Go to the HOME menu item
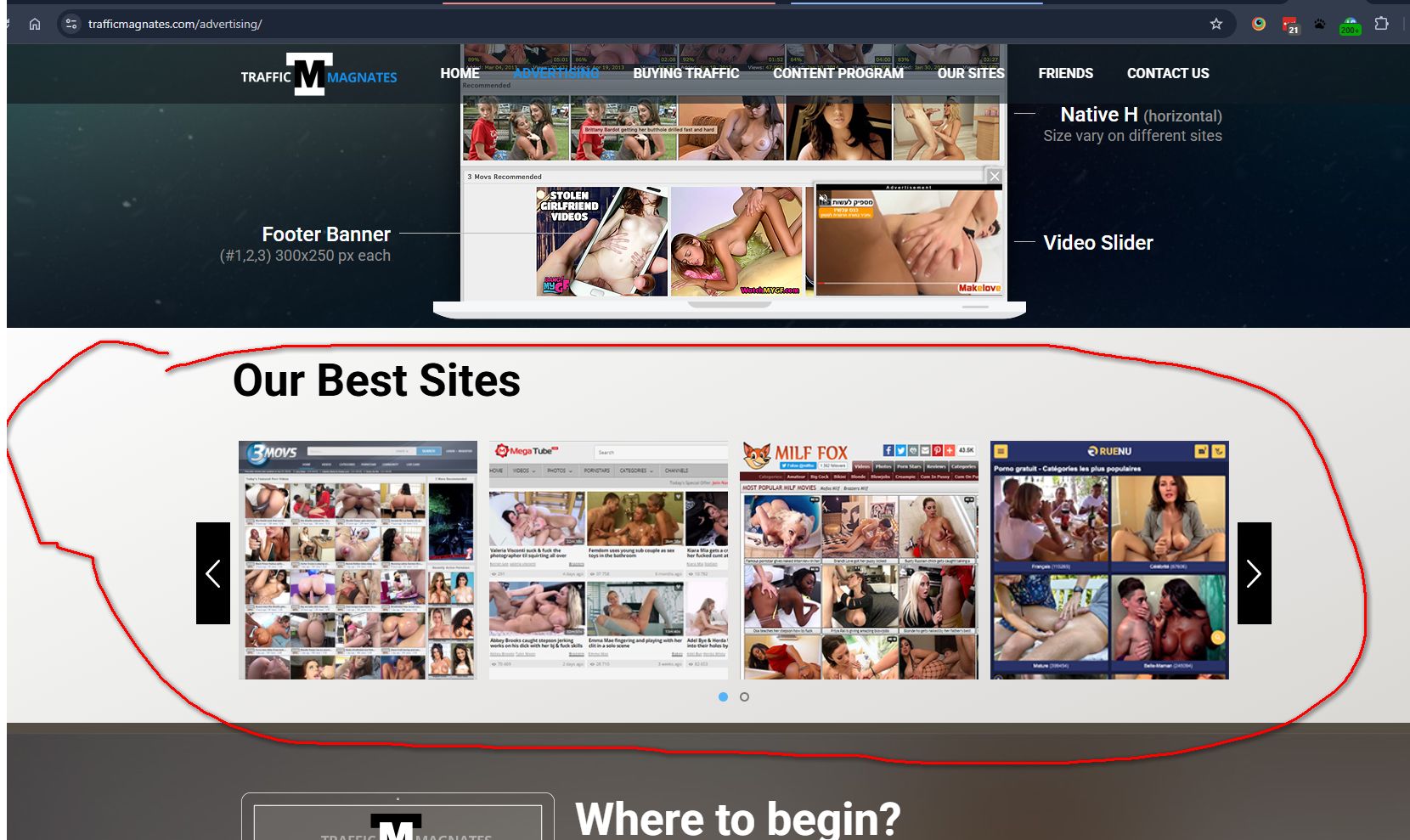 click(x=460, y=73)
